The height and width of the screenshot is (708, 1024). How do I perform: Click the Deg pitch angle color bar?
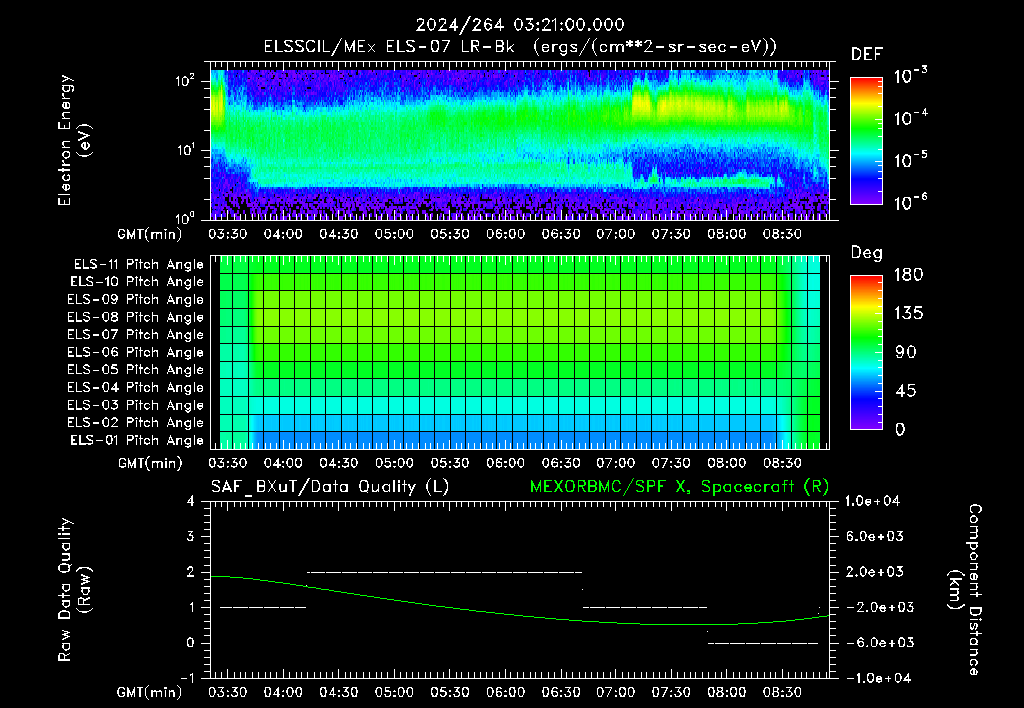[866, 352]
